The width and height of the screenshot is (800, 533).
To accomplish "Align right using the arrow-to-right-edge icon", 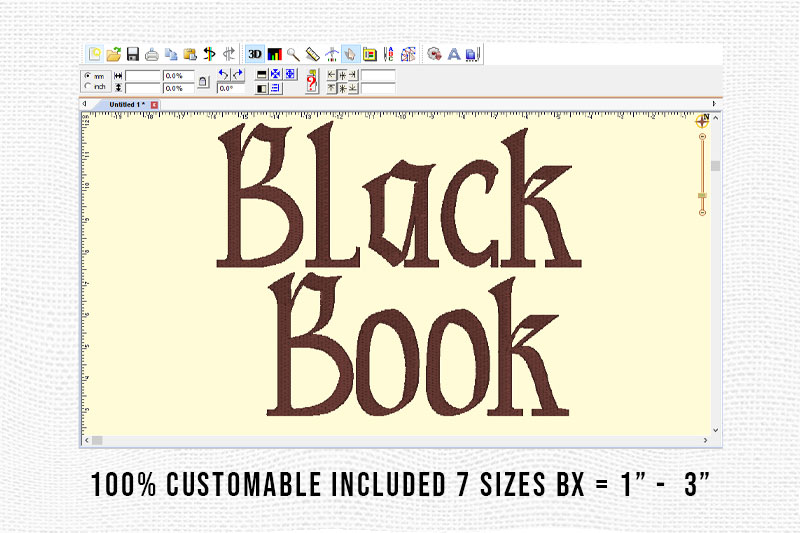I will pos(353,75).
